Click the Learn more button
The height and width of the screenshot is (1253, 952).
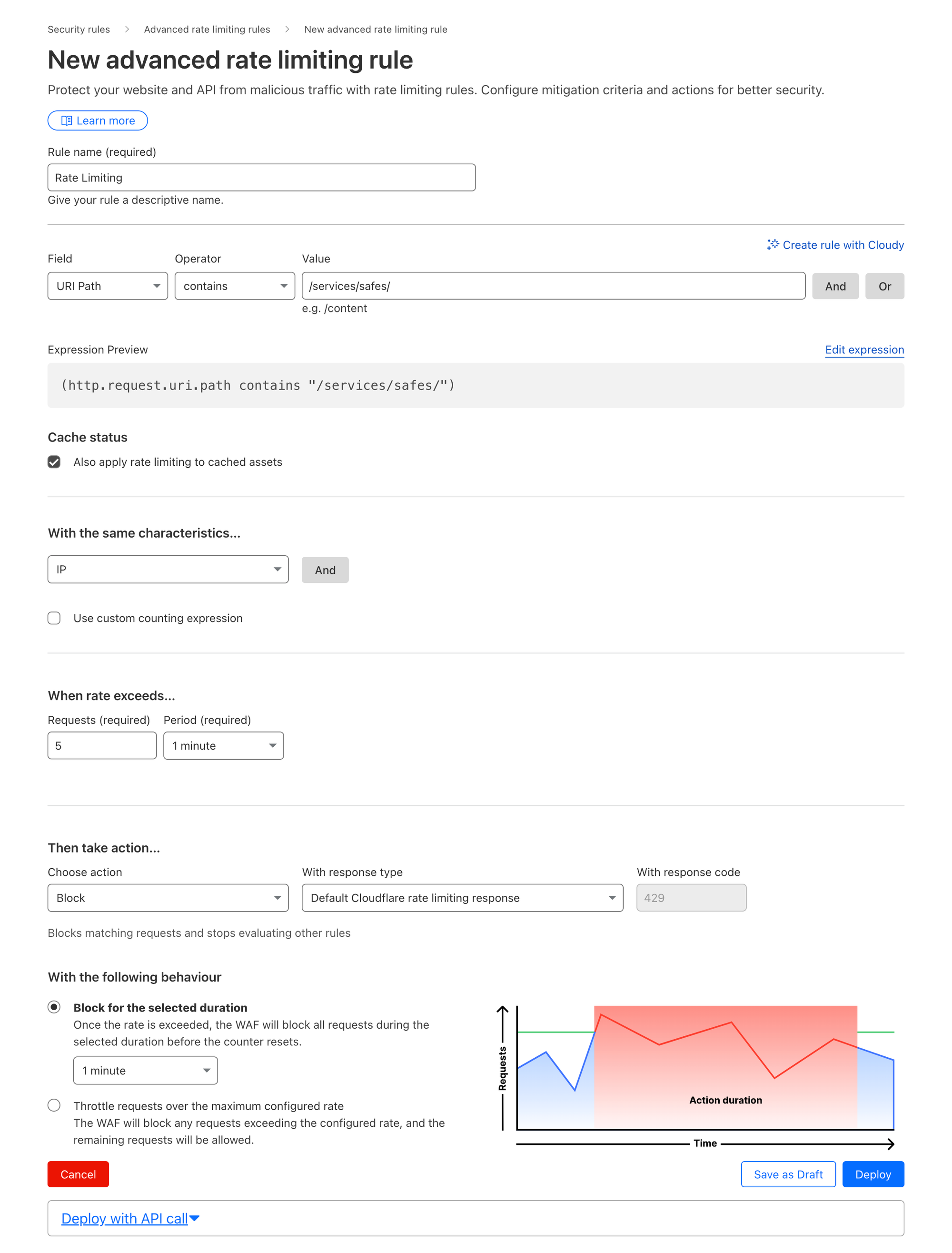(x=98, y=121)
